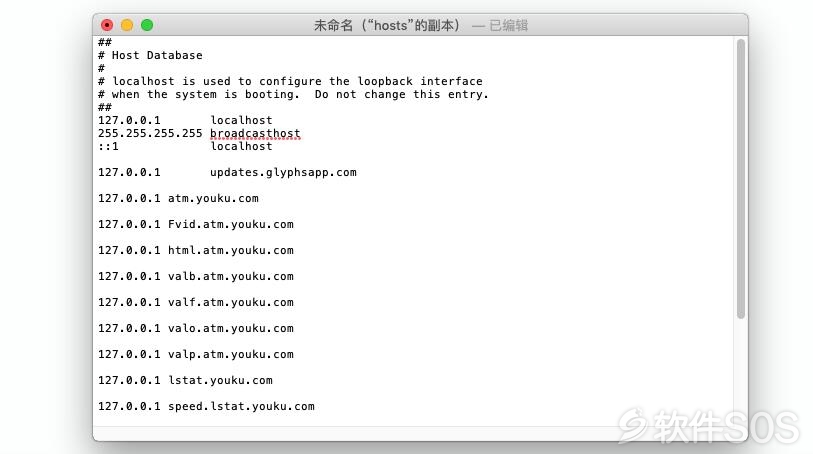Minimize the window with yellow button
The height and width of the screenshot is (454, 813).
coord(127,25)
